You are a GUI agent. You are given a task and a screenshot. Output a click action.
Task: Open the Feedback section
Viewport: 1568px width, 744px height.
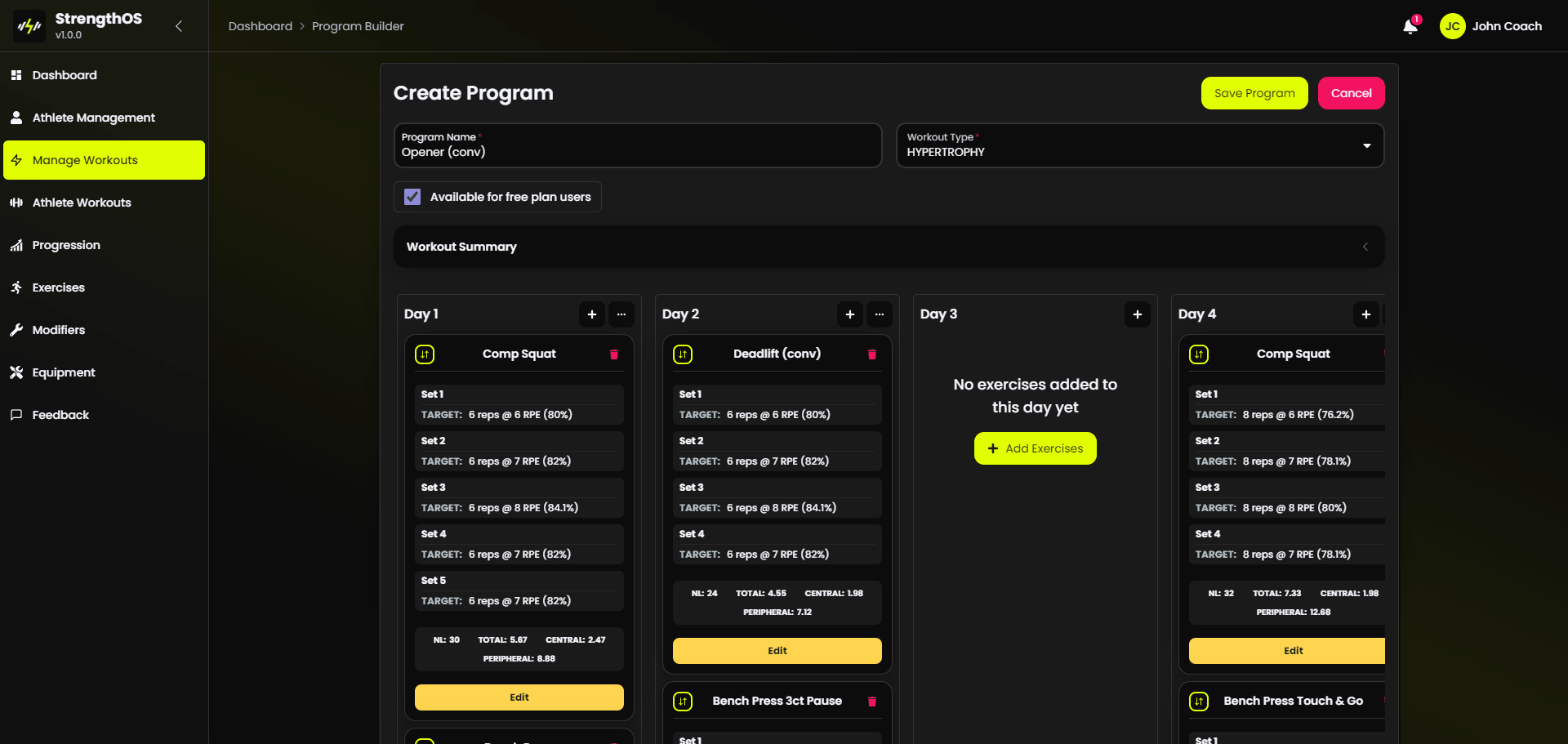60,415
